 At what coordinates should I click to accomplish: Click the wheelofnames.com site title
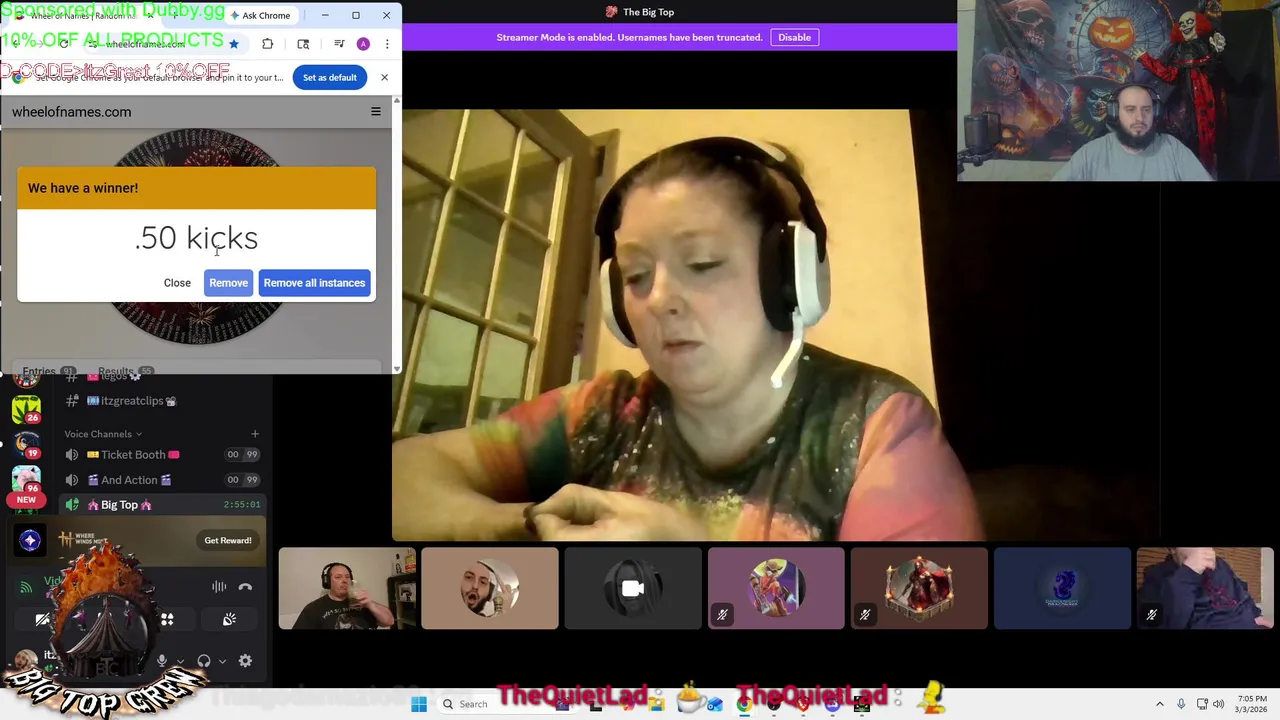pos(71,112)
